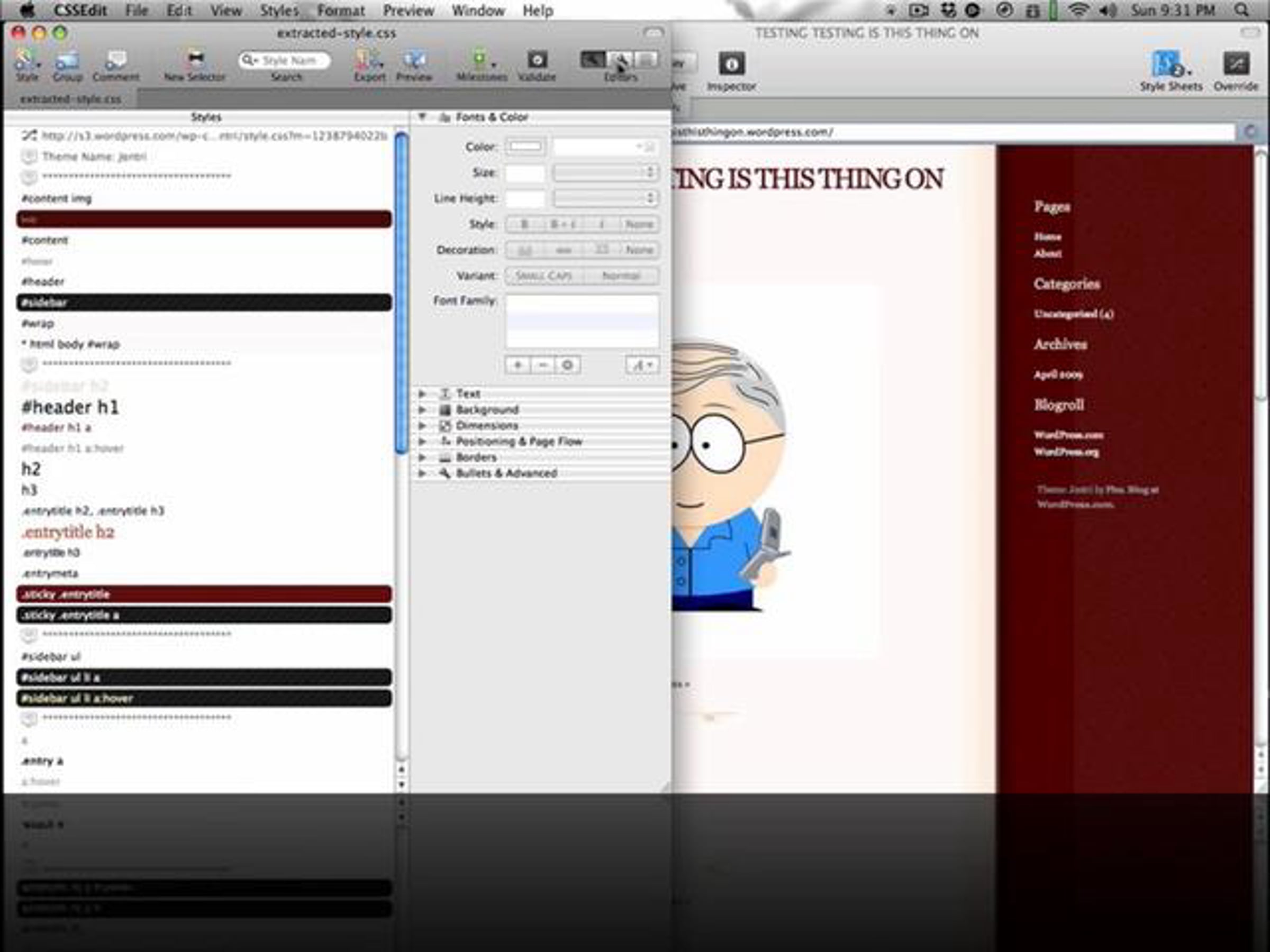Reload the page beside the URL bar
The height and width of the screenshot is (952, 1270).
(x=1250, y=132)
